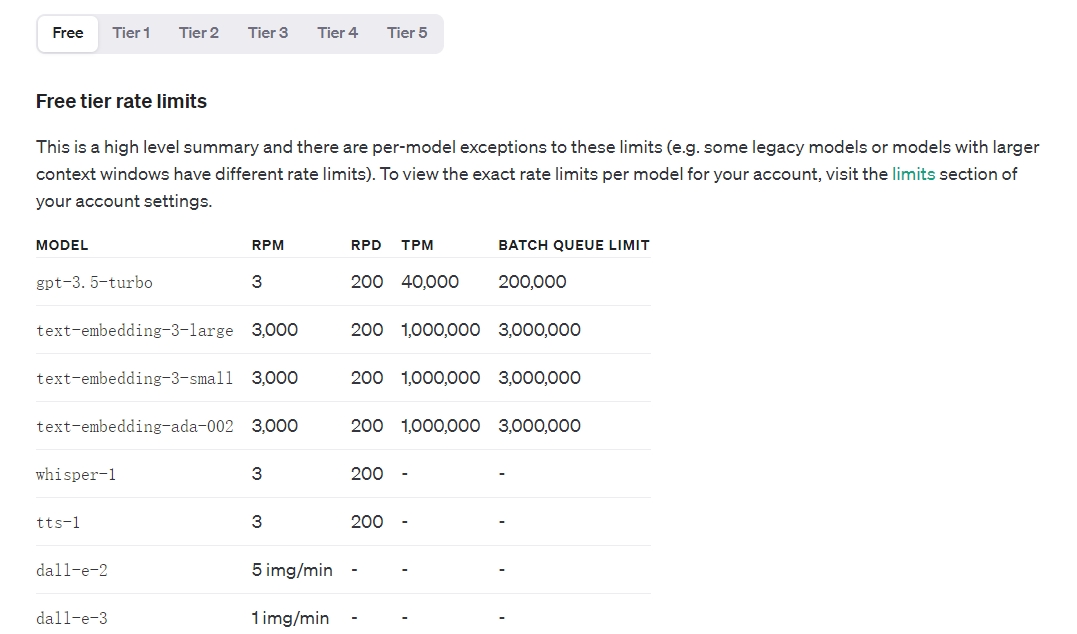Click the 200,000 batch queue value
Viewport: 1077px width, 634px height.
point(532,282)
